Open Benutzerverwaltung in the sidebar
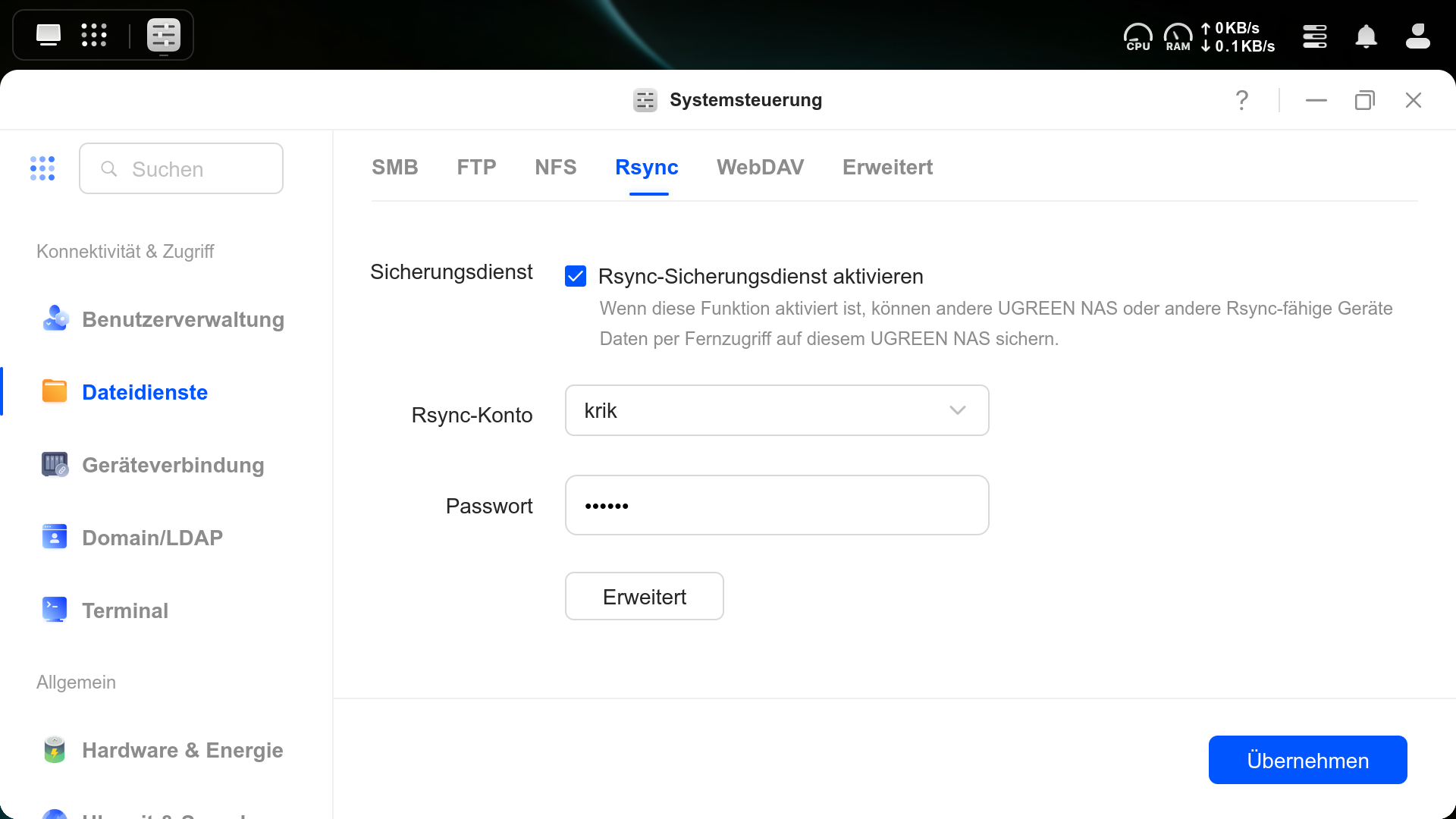This screenshot has width=1456, height=819. pos(183,319)
